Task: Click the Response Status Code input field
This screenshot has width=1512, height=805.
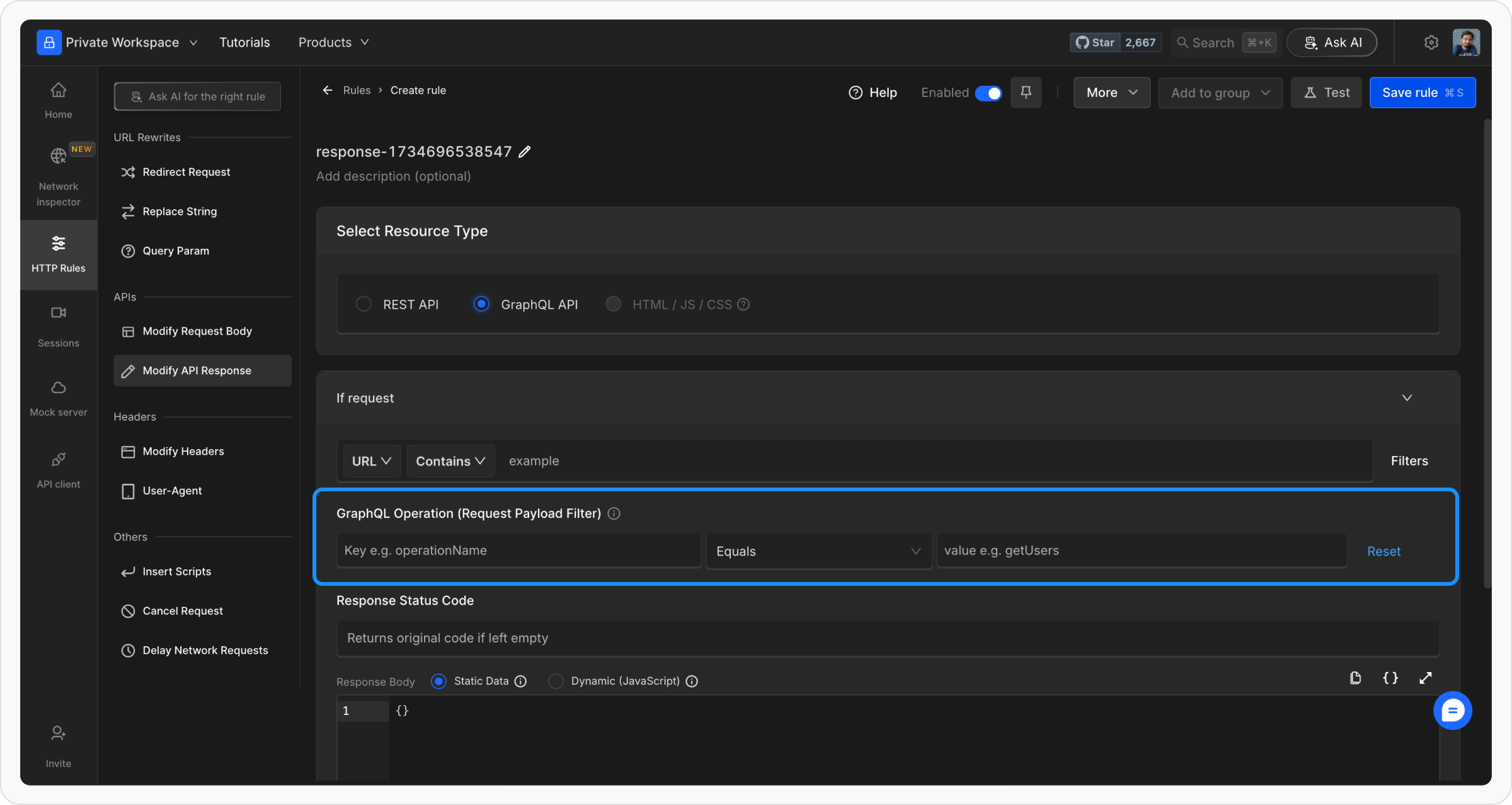Action: (887, 638)
